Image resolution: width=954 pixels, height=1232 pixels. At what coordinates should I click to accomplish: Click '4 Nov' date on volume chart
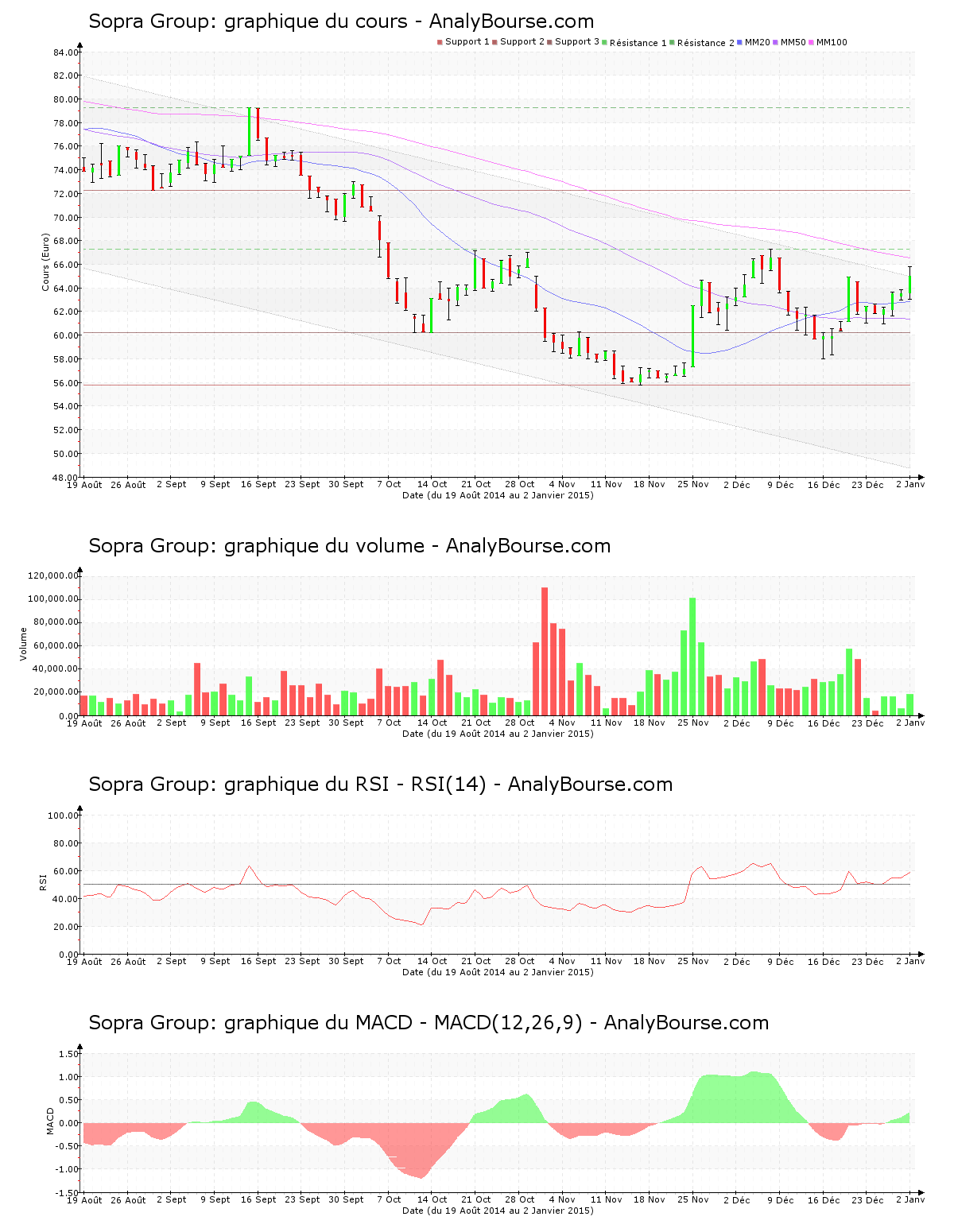point(562,723)
